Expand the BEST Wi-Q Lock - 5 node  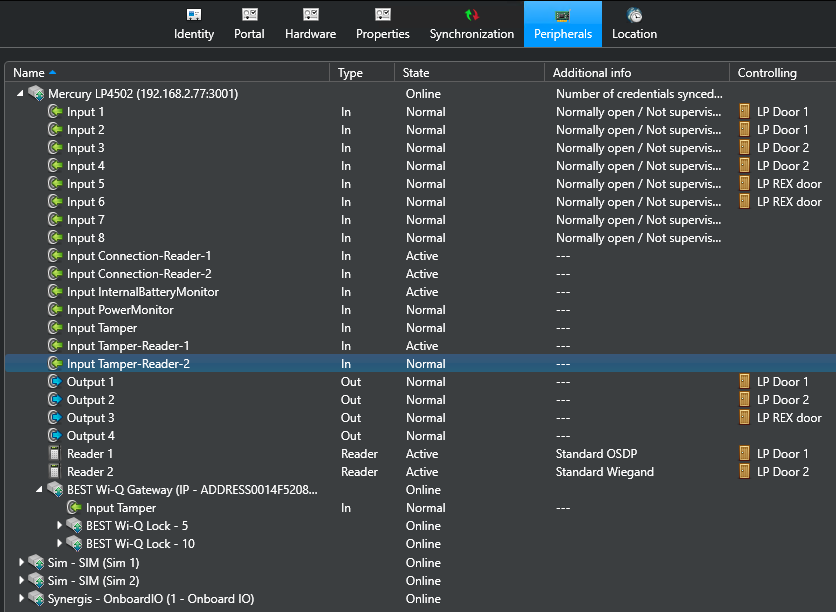click(x=59, y=526)
